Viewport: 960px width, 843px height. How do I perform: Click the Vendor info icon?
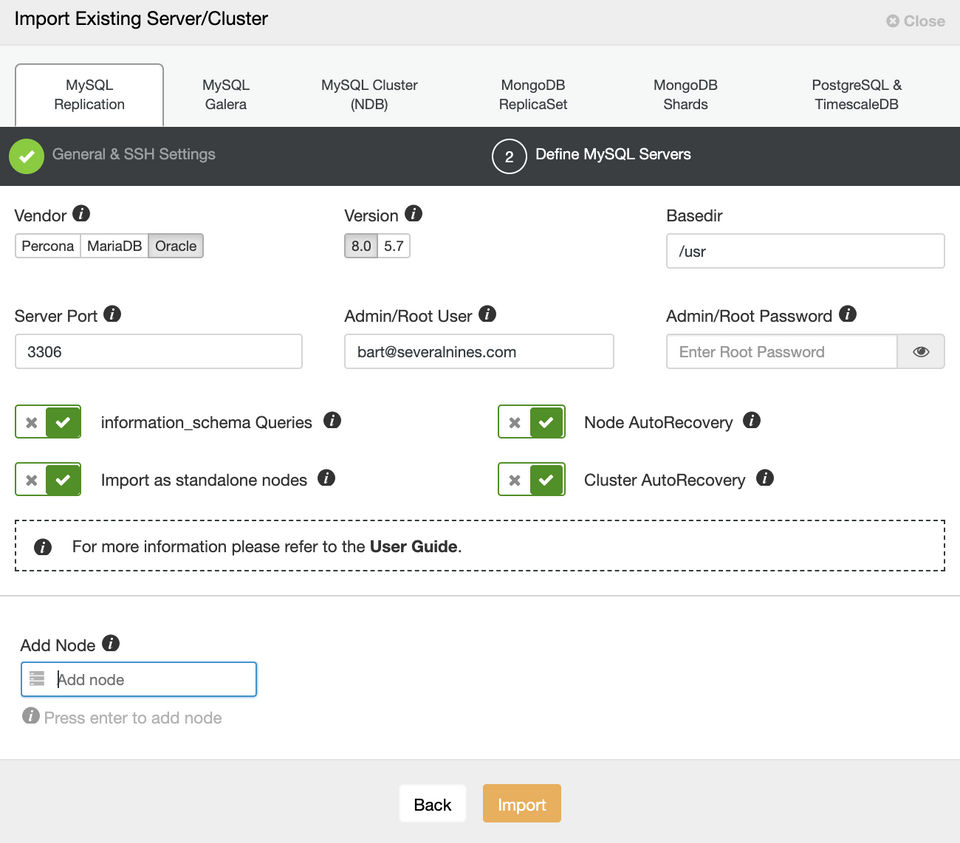pyautogui.click(x=82, y=214)
